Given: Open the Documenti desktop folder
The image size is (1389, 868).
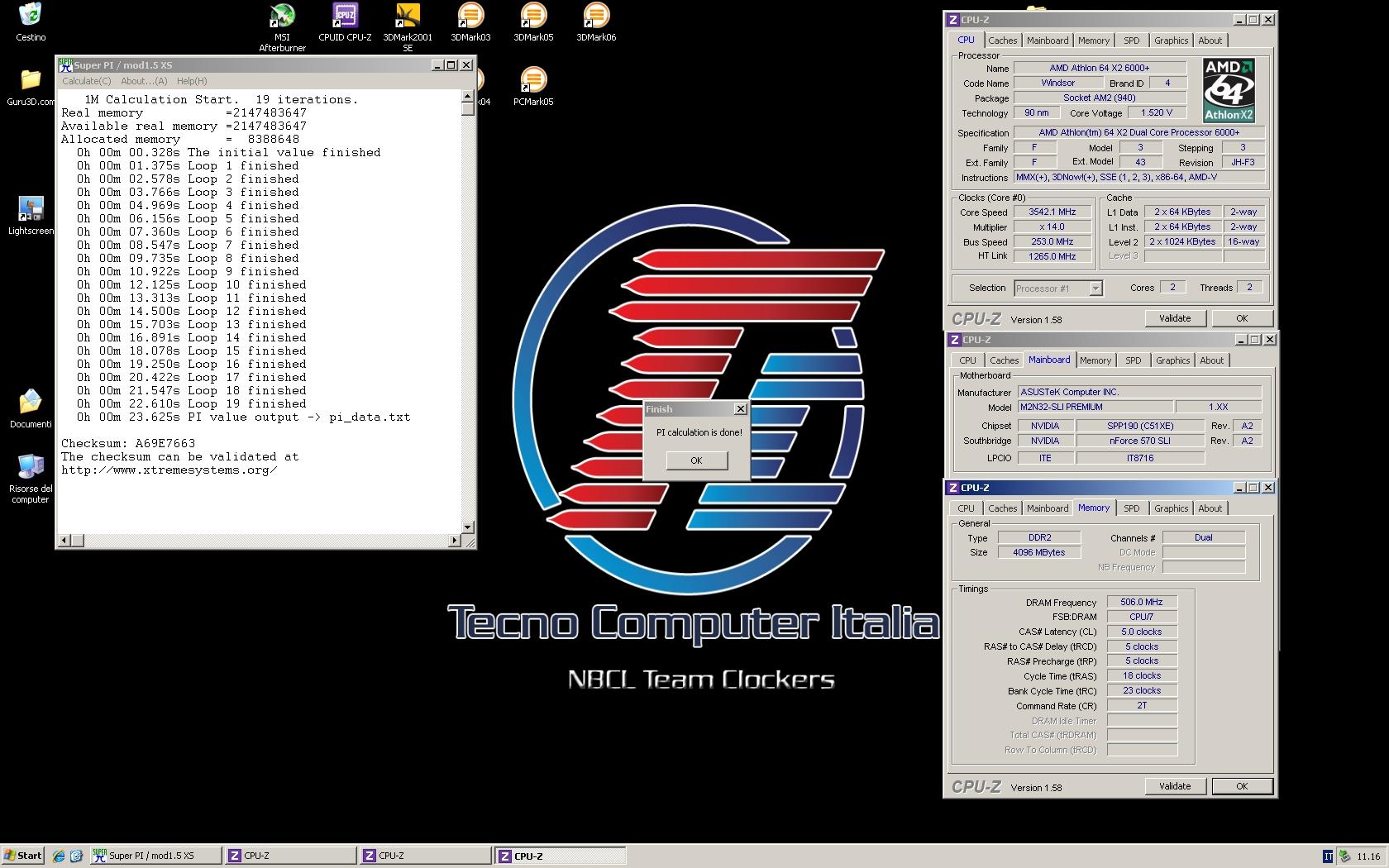Looking at the screenshot, I should (x=31, y=409).
